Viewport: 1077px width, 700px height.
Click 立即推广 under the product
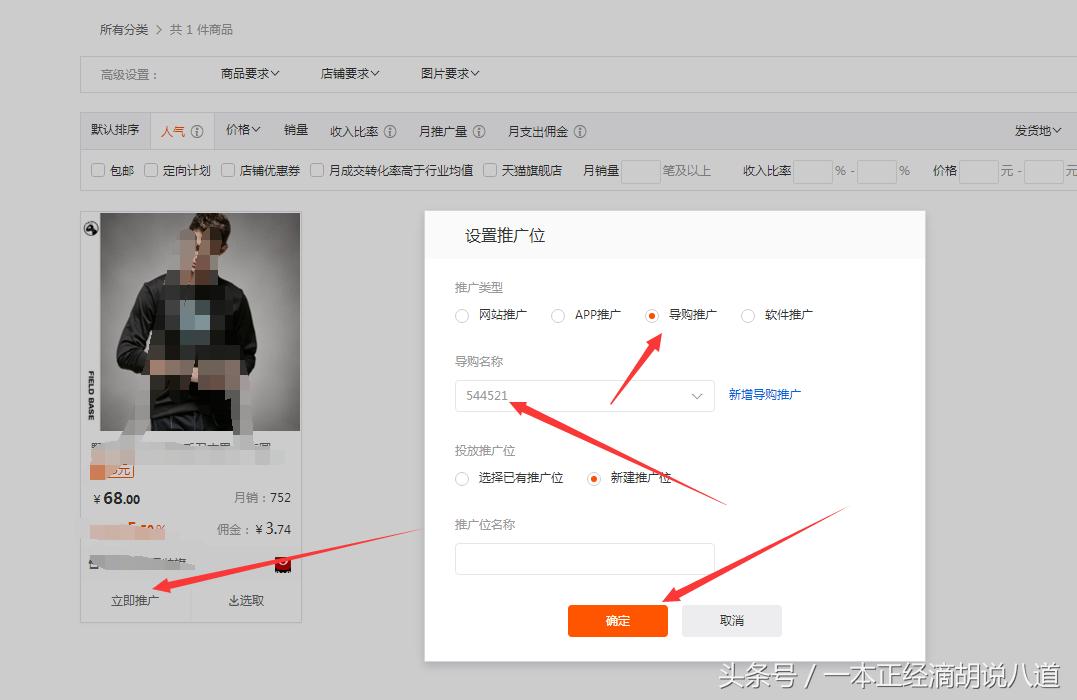coord(137,597)
